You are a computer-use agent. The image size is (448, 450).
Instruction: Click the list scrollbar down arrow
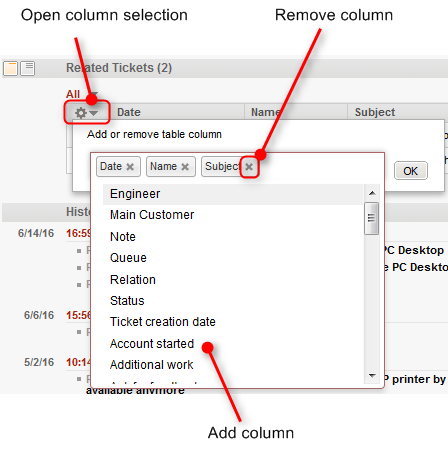[x=372, y=376]
